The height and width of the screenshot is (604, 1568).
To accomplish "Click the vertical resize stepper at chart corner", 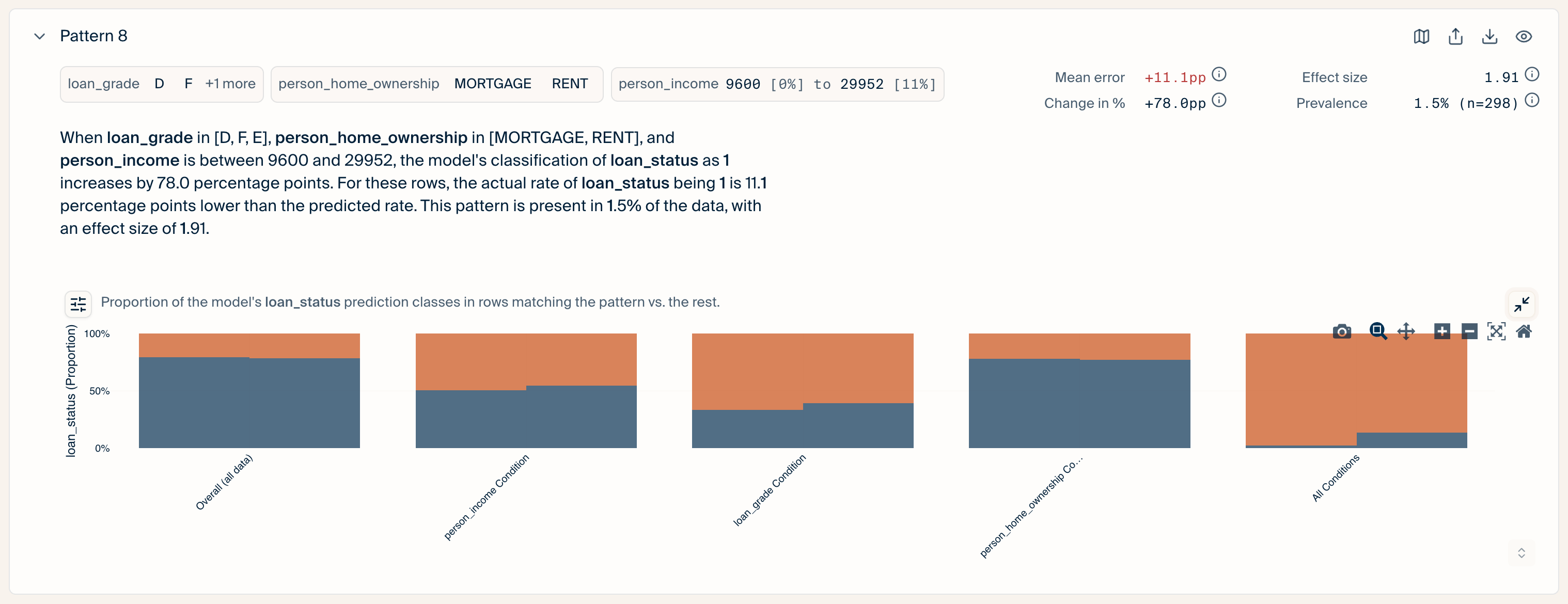I will [1521, 553].
